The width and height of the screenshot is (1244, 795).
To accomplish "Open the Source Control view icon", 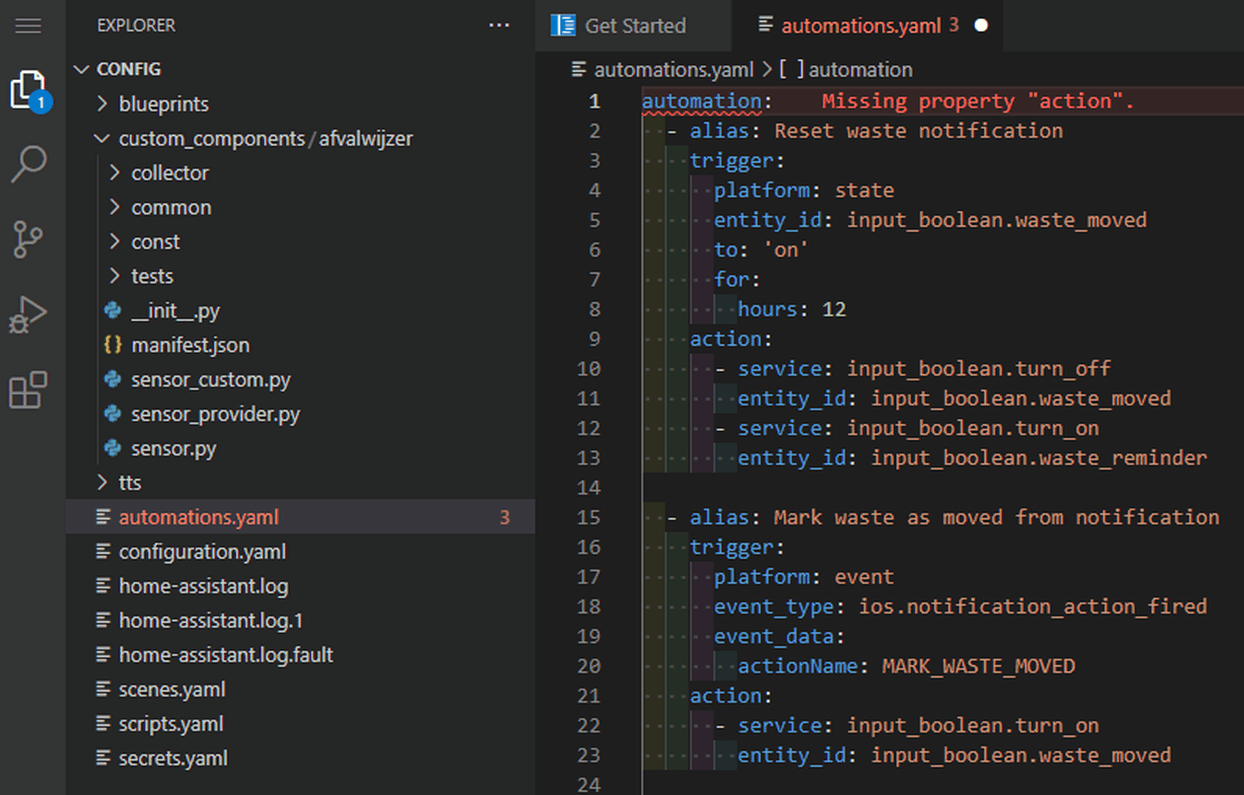I will click(28, 240).
